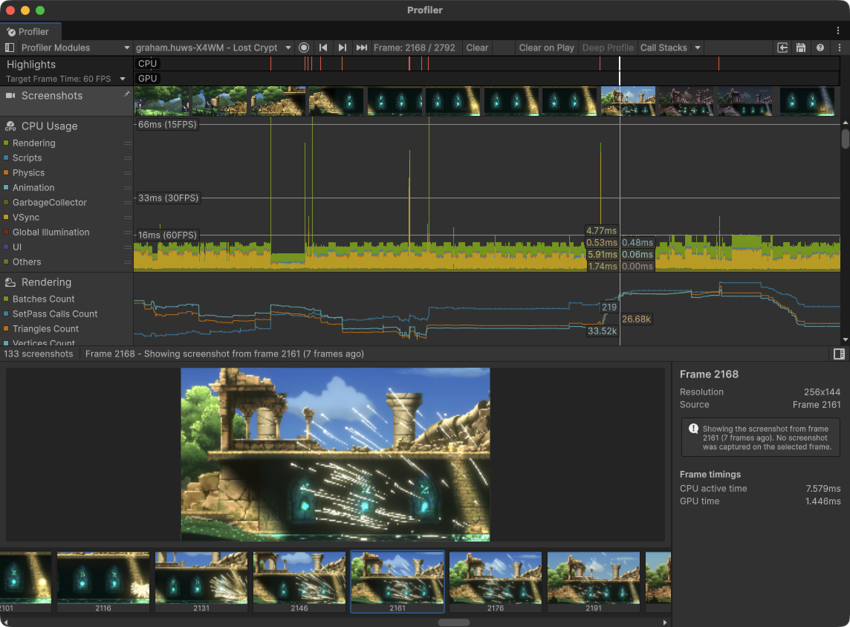The image size is (850, 627).
Task: Click the panel layout icon left of Profiler Modules
Action: pos(9,48)
